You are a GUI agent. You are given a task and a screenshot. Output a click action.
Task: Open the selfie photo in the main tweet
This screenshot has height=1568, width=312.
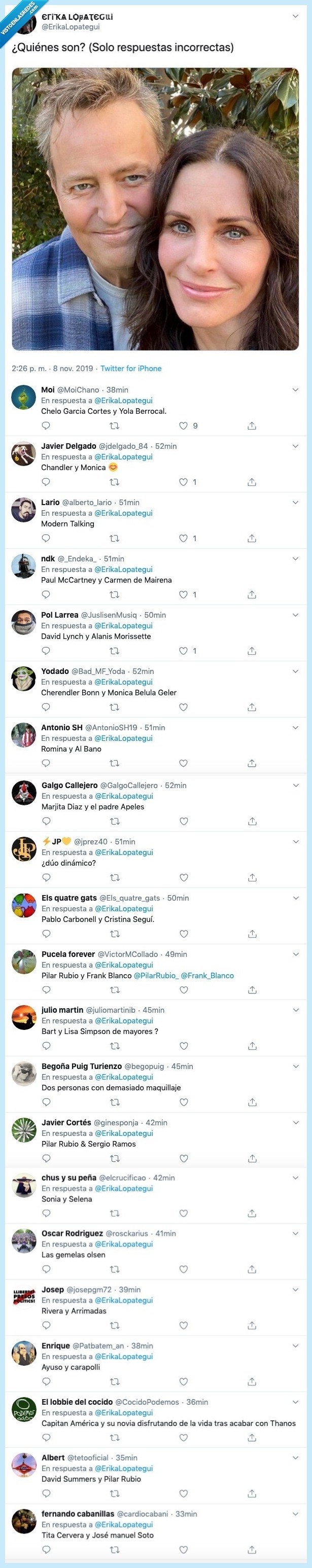click(x=155, y=209)
